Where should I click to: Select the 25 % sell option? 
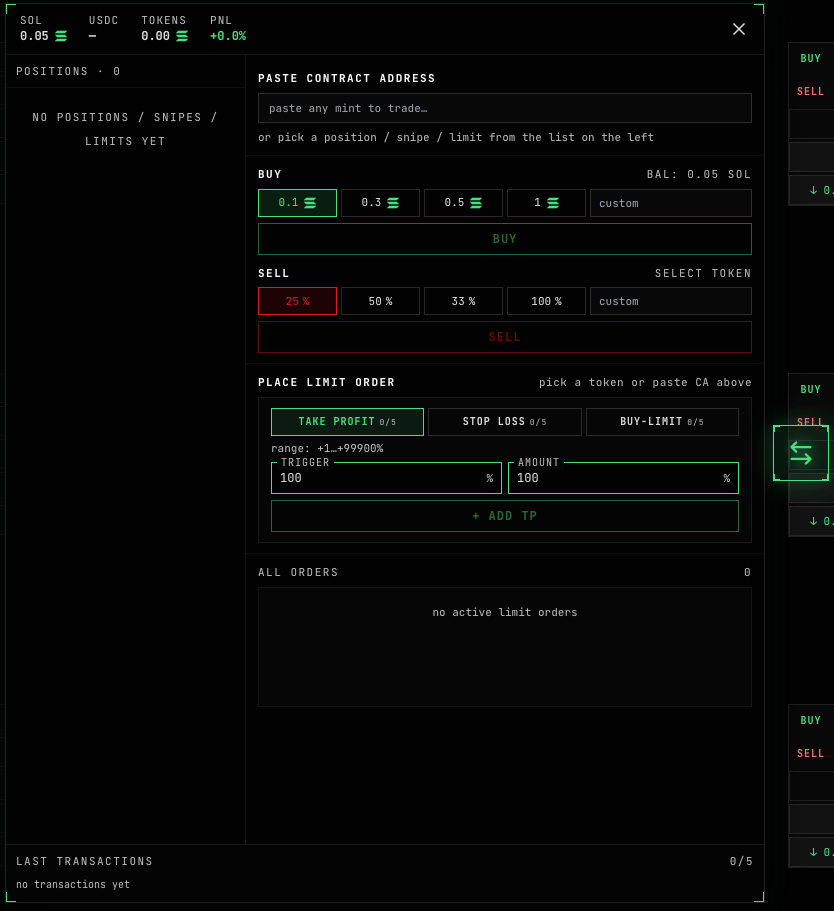[298, 301]
